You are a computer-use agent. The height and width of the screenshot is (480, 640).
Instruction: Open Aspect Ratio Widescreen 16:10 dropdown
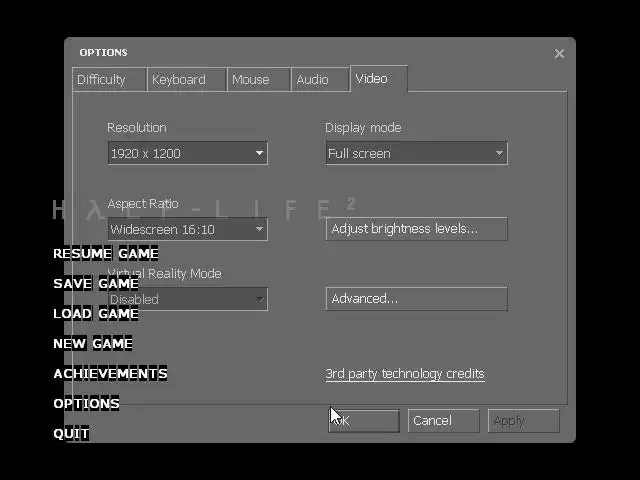click(188, 229)
